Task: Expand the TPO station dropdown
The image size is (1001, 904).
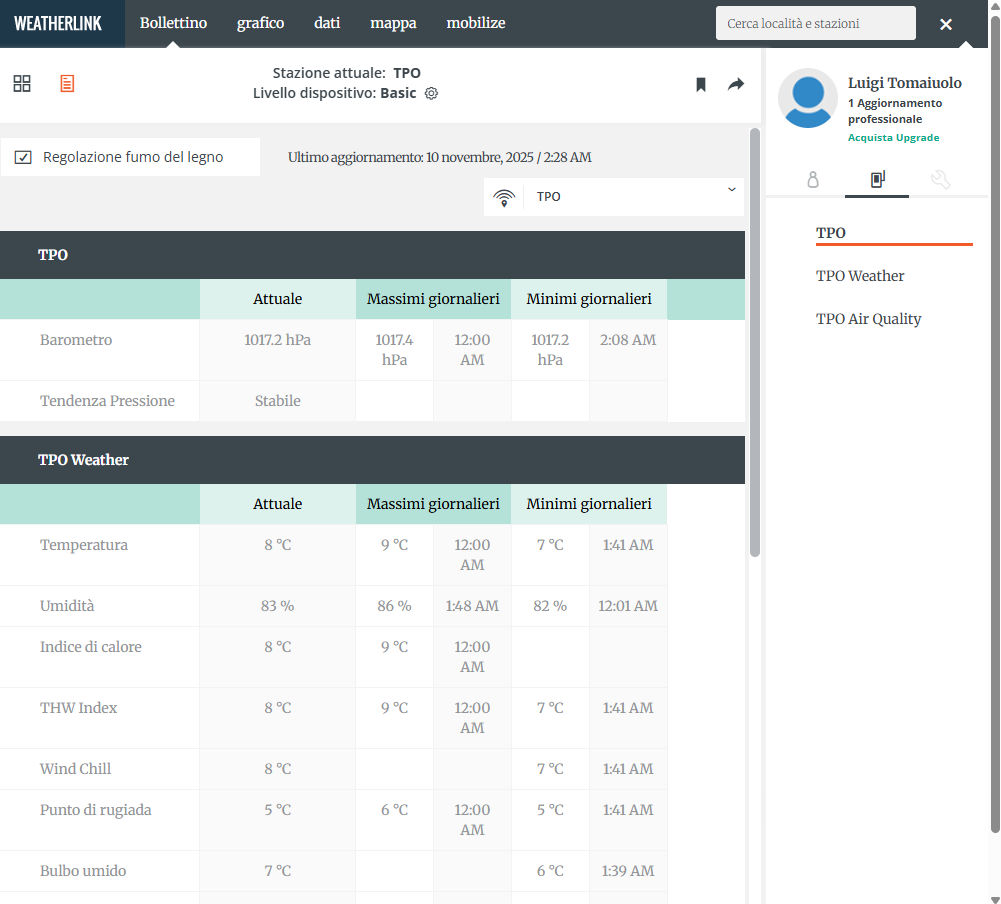Action: (614, 197)
